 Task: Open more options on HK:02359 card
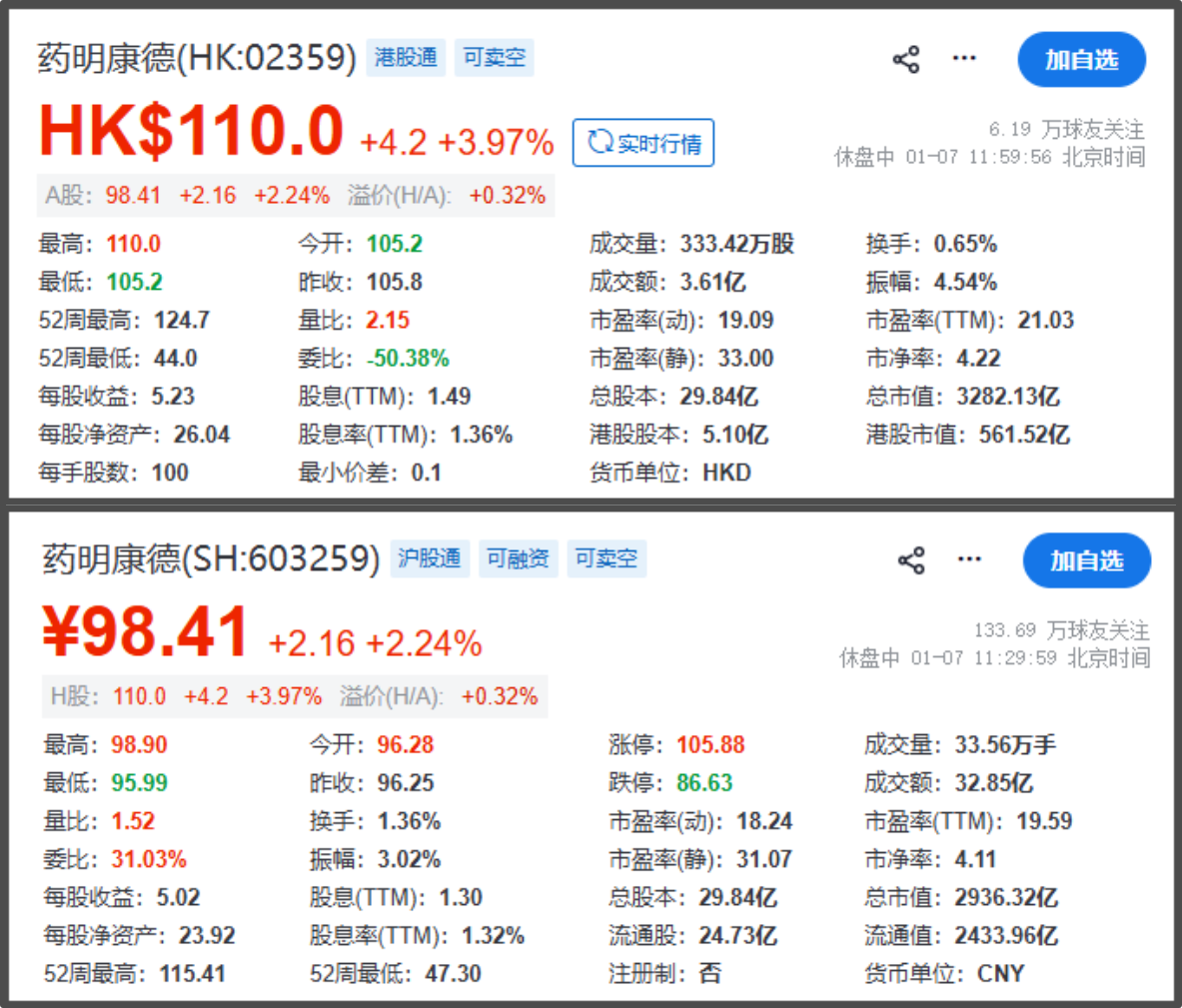click(x=964, y=59)
